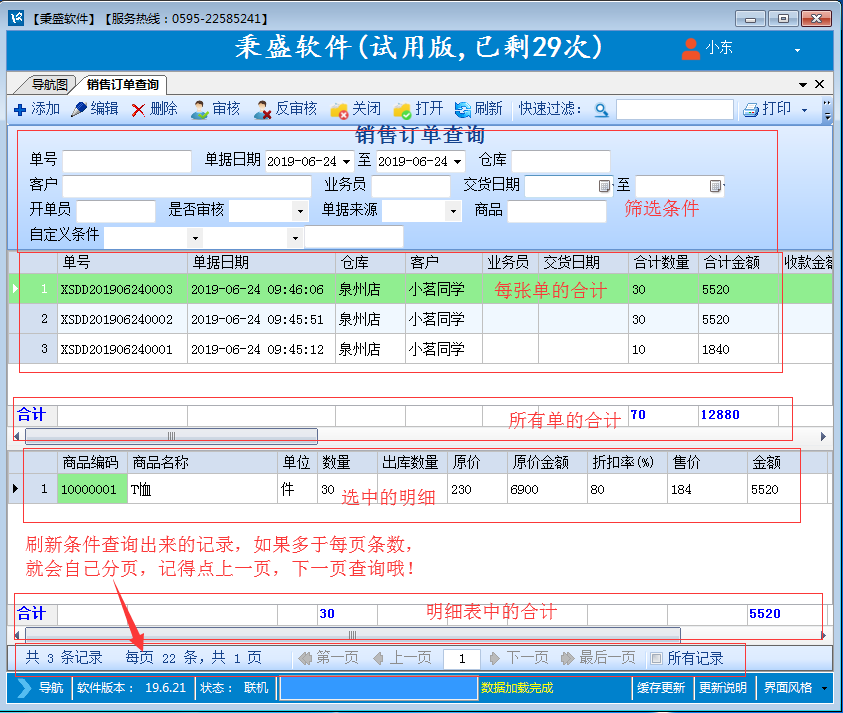Click the detail grid horizontal scrollbar thumb
This screenshot has height=713, width=843.
click(x=353, y=635)
